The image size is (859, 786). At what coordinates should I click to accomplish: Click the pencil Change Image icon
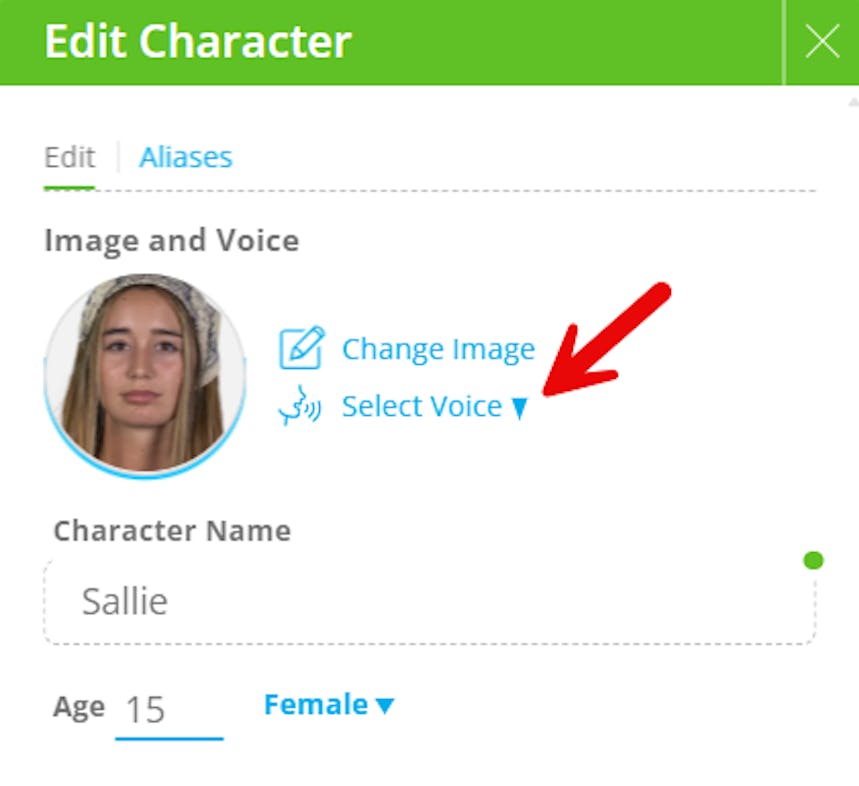301,349
